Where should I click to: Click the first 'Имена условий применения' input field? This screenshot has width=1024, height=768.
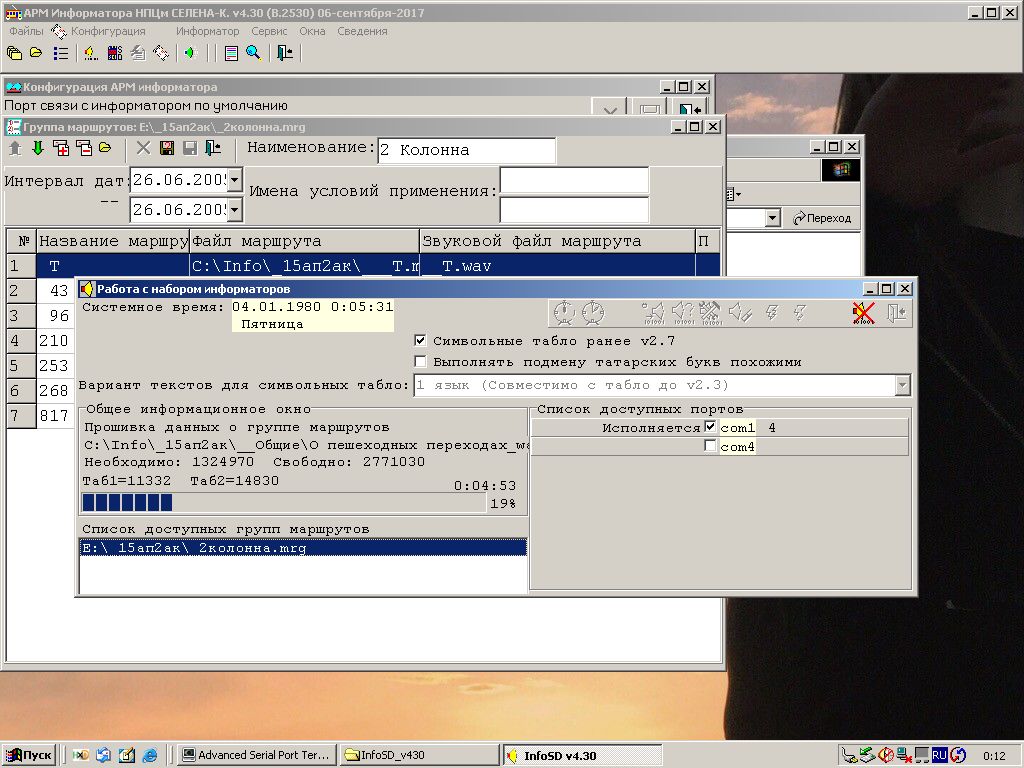tap(574, 180)
